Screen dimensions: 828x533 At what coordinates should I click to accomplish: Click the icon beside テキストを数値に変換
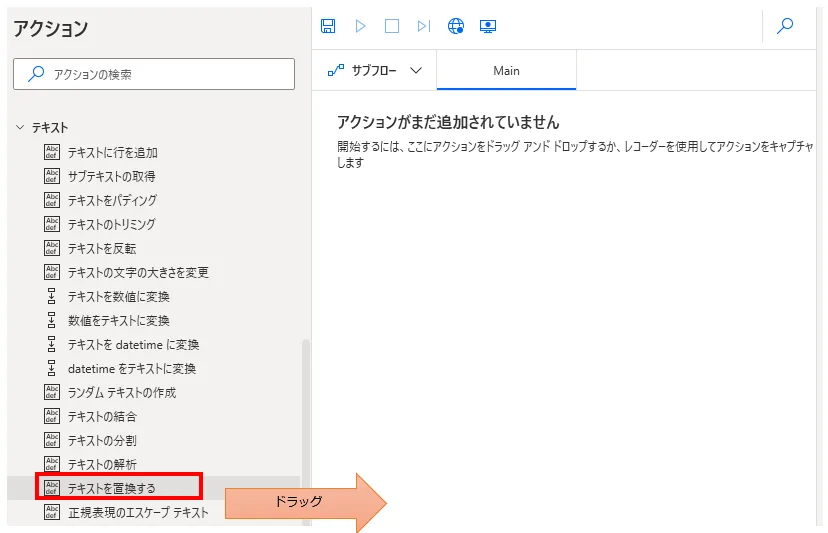(52, 297)
